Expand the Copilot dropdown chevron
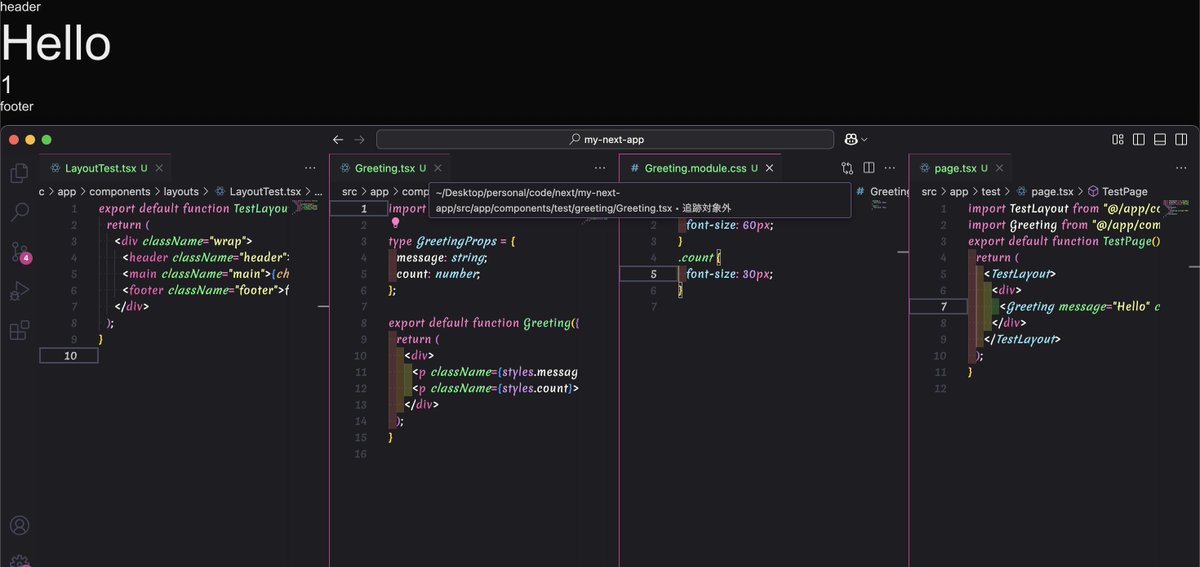Screen dimensions: 1200x567 click(864, 140)
